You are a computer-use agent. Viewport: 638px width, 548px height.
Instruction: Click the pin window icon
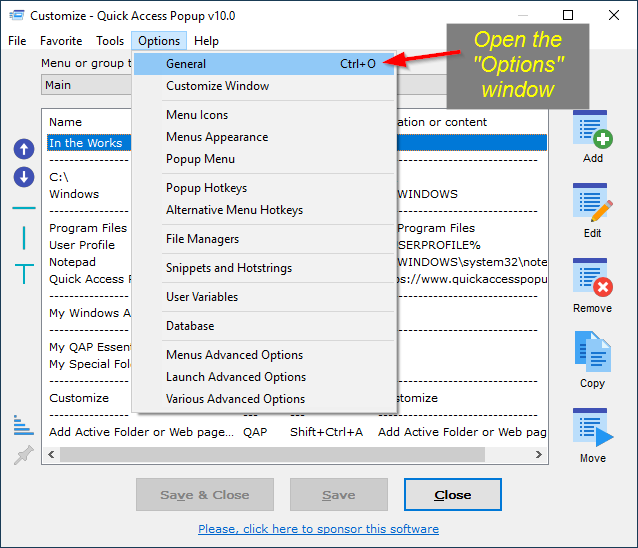point(24,455)
